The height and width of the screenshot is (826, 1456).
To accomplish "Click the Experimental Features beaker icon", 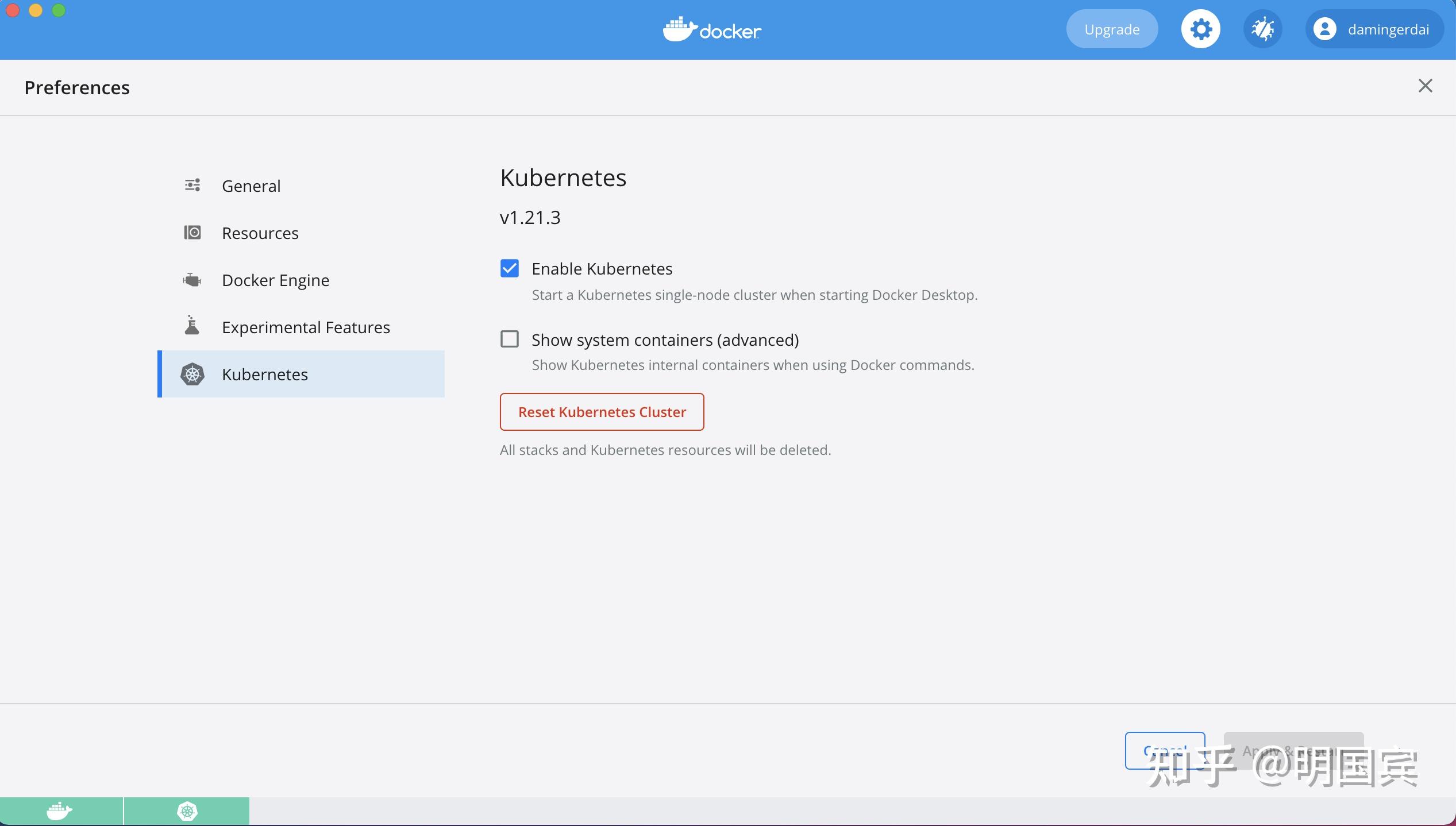I will click(x=192, y=326).
